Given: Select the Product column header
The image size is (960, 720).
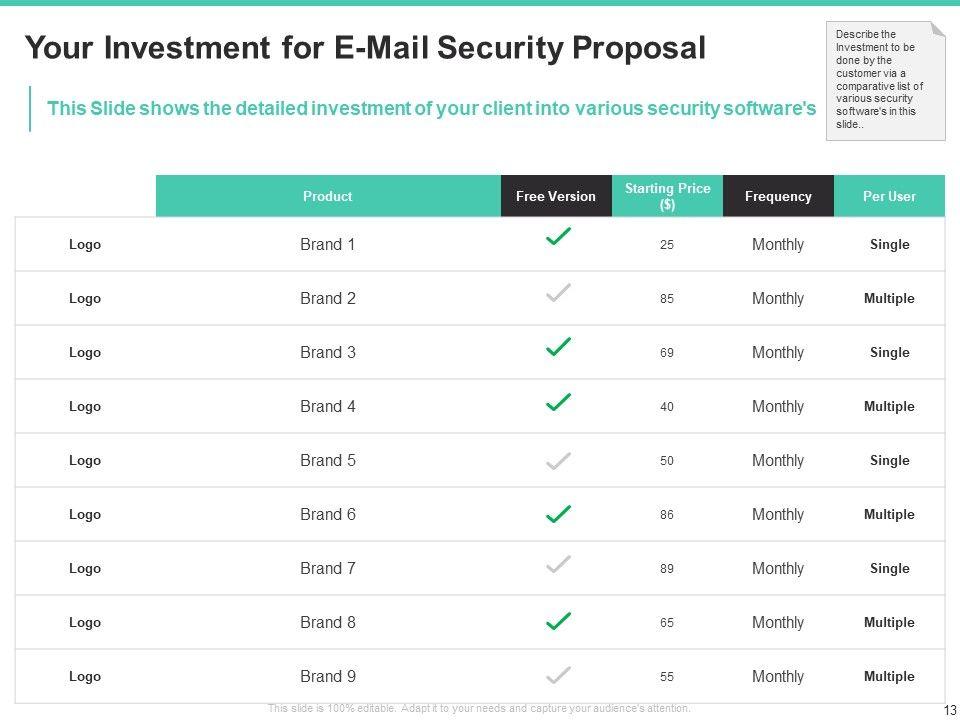Looking at the screenshot, I should pyautogui.click(x=328, y=196).
